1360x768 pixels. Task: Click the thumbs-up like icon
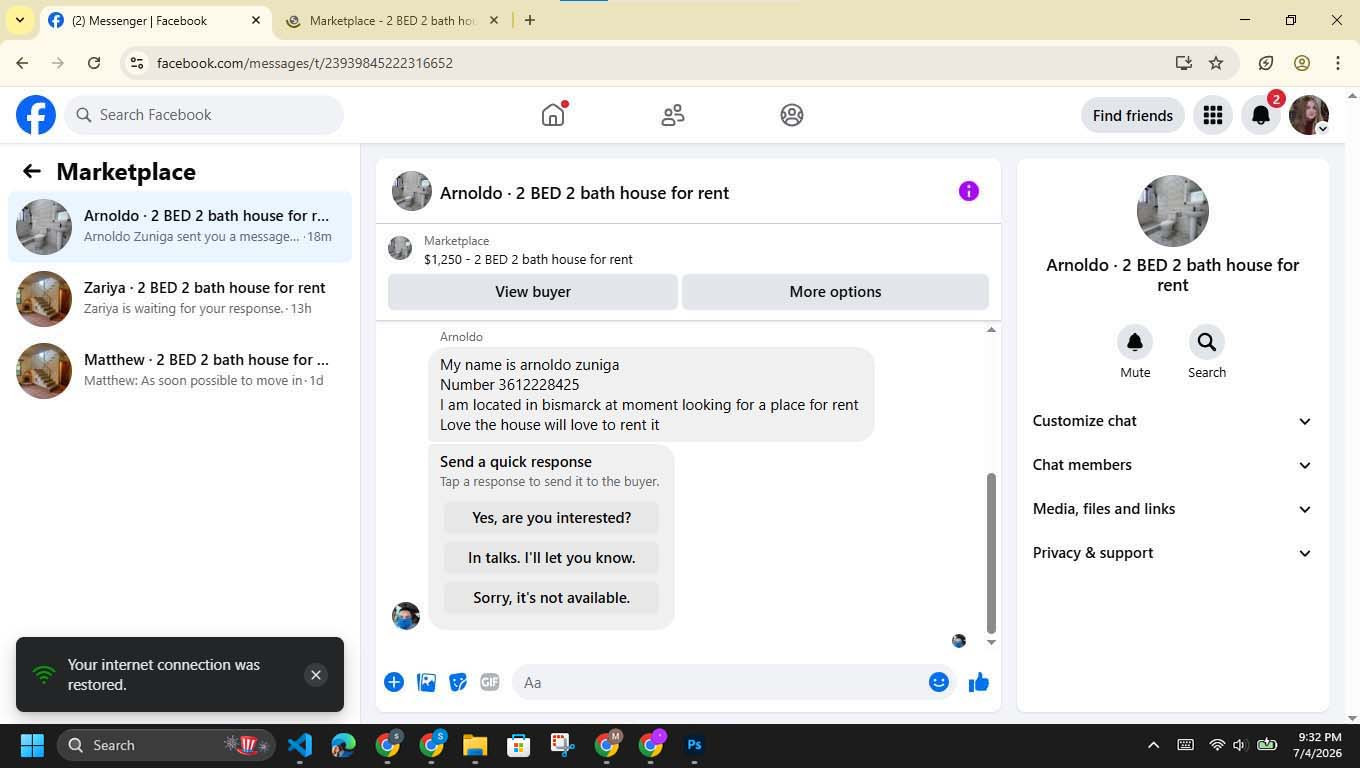[978, 682]
